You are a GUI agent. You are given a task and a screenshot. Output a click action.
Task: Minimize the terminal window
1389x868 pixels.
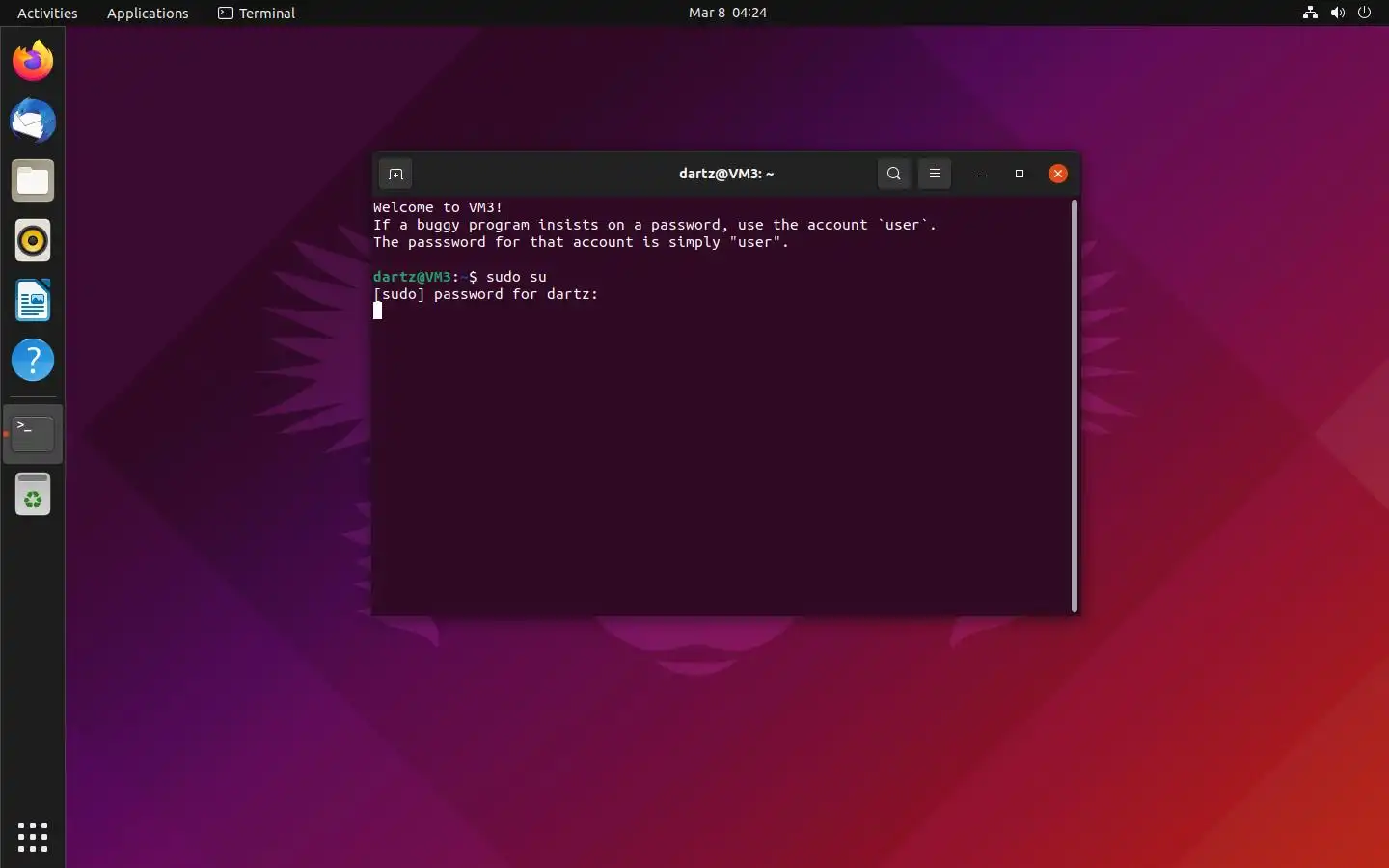pyautogui.click(x=981, y=174)
